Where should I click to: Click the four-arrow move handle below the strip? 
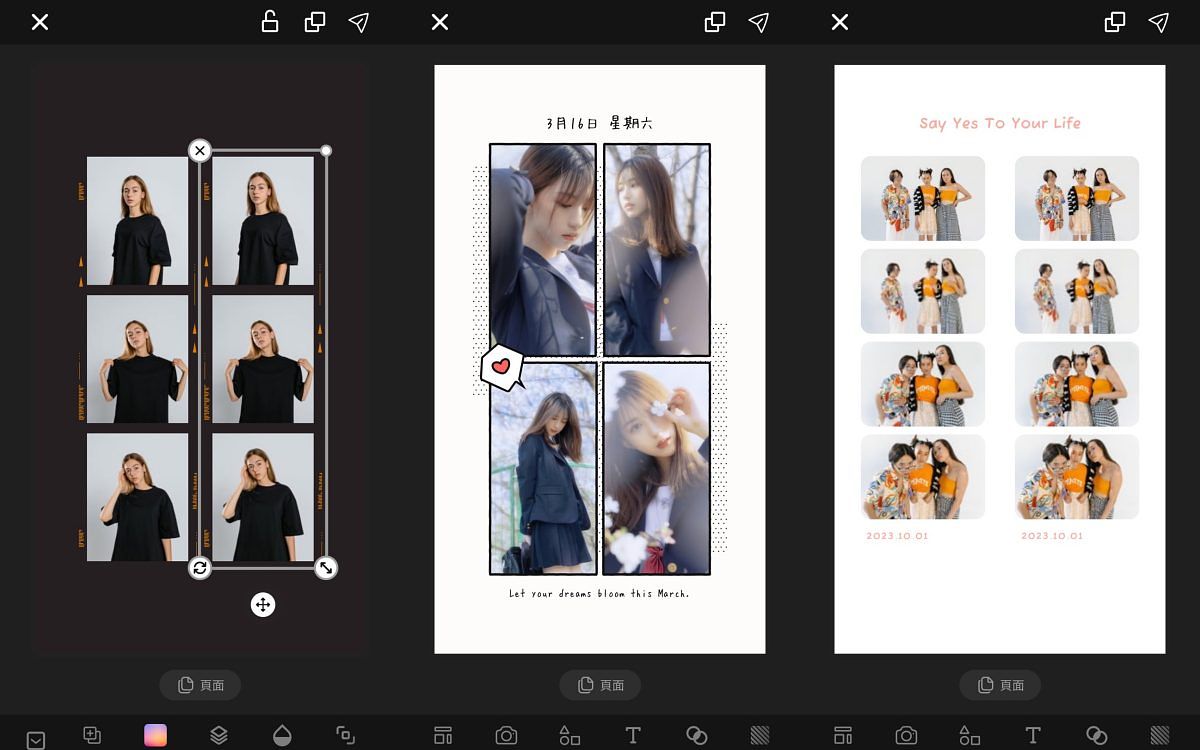263,604
